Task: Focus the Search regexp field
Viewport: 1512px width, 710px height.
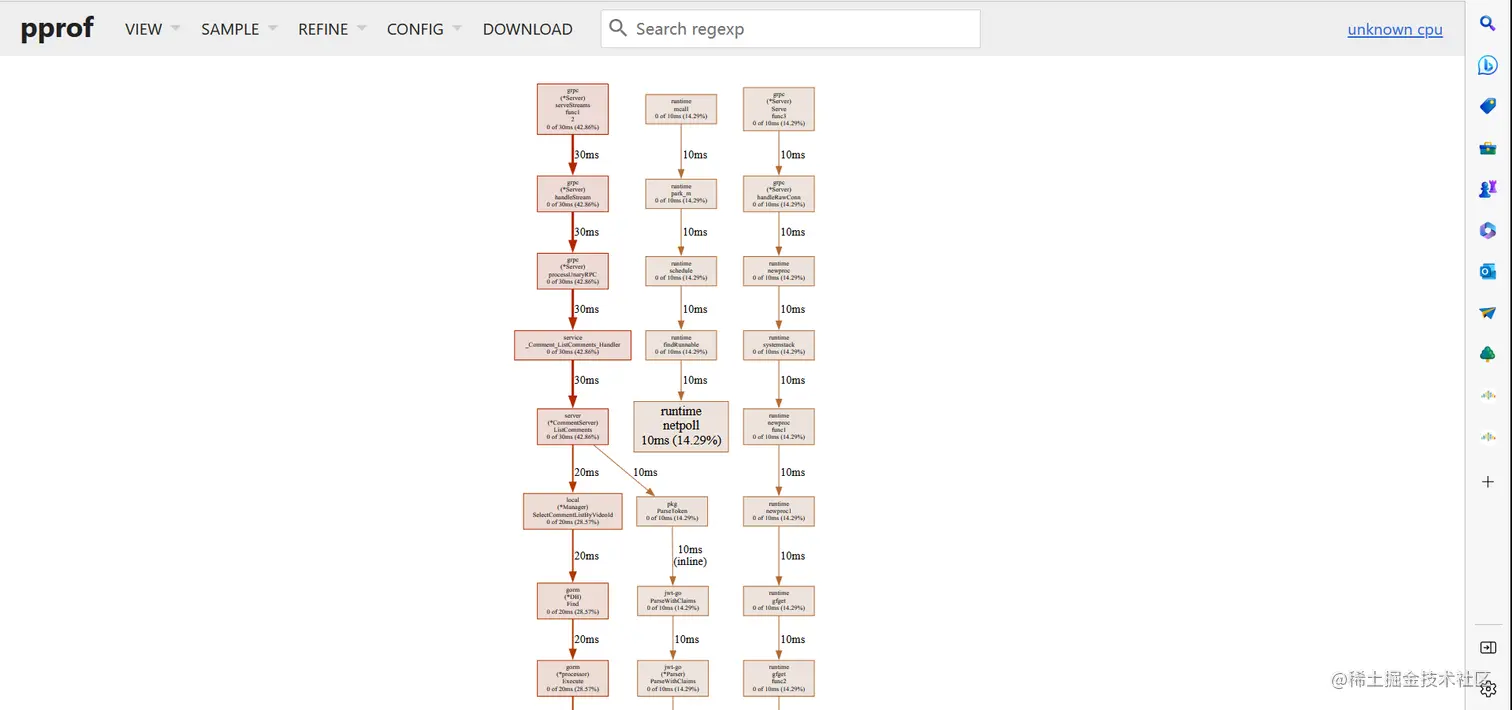Action: coord(790,29)
